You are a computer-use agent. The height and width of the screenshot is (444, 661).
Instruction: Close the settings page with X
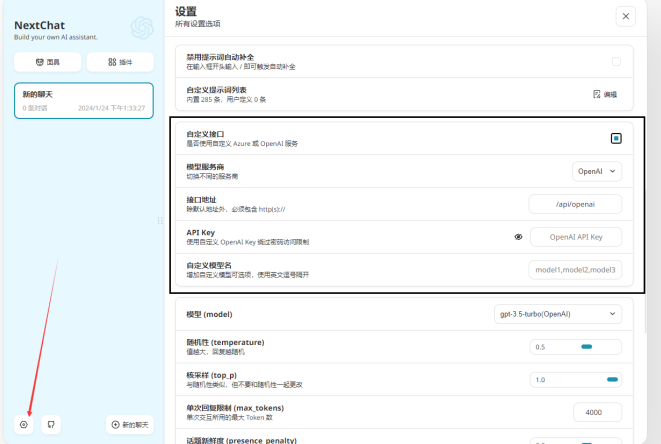coord(626,16)
